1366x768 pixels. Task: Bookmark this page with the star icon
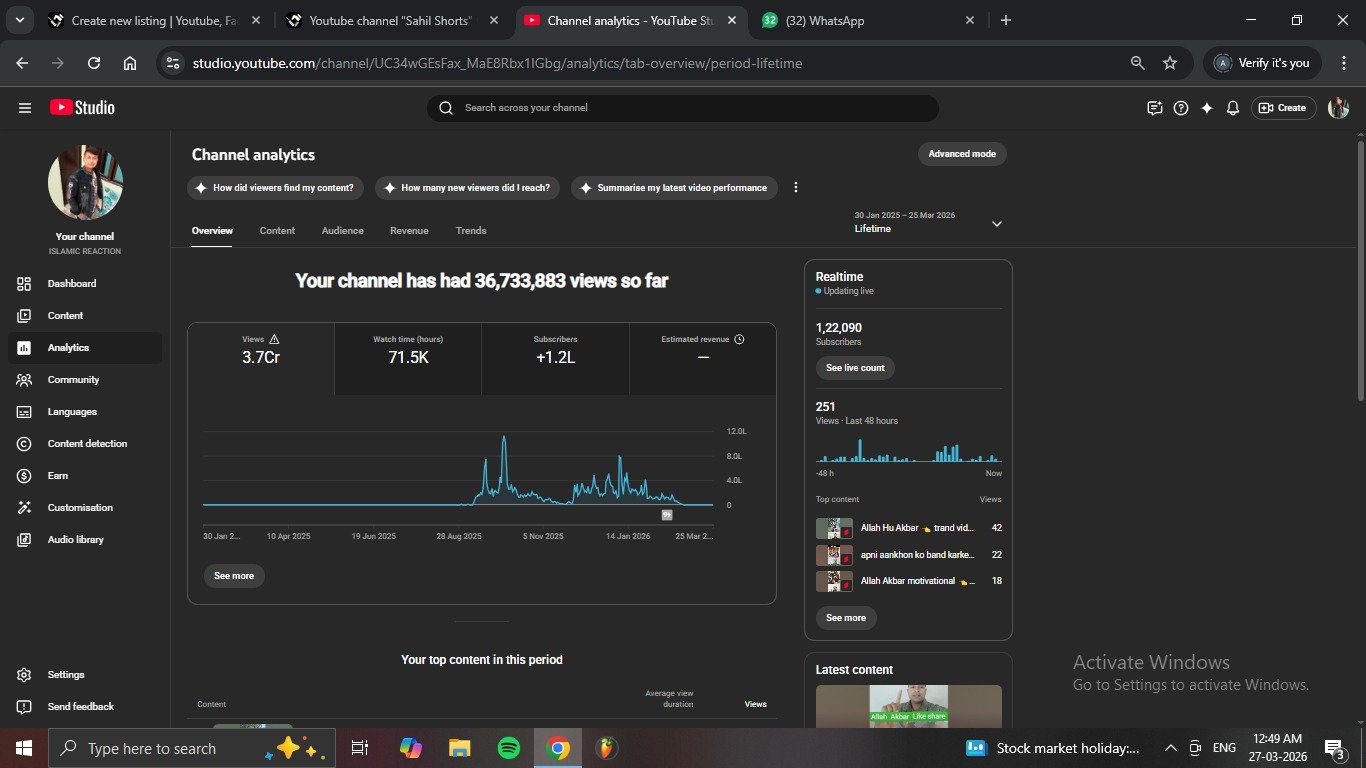point(1170,63)
